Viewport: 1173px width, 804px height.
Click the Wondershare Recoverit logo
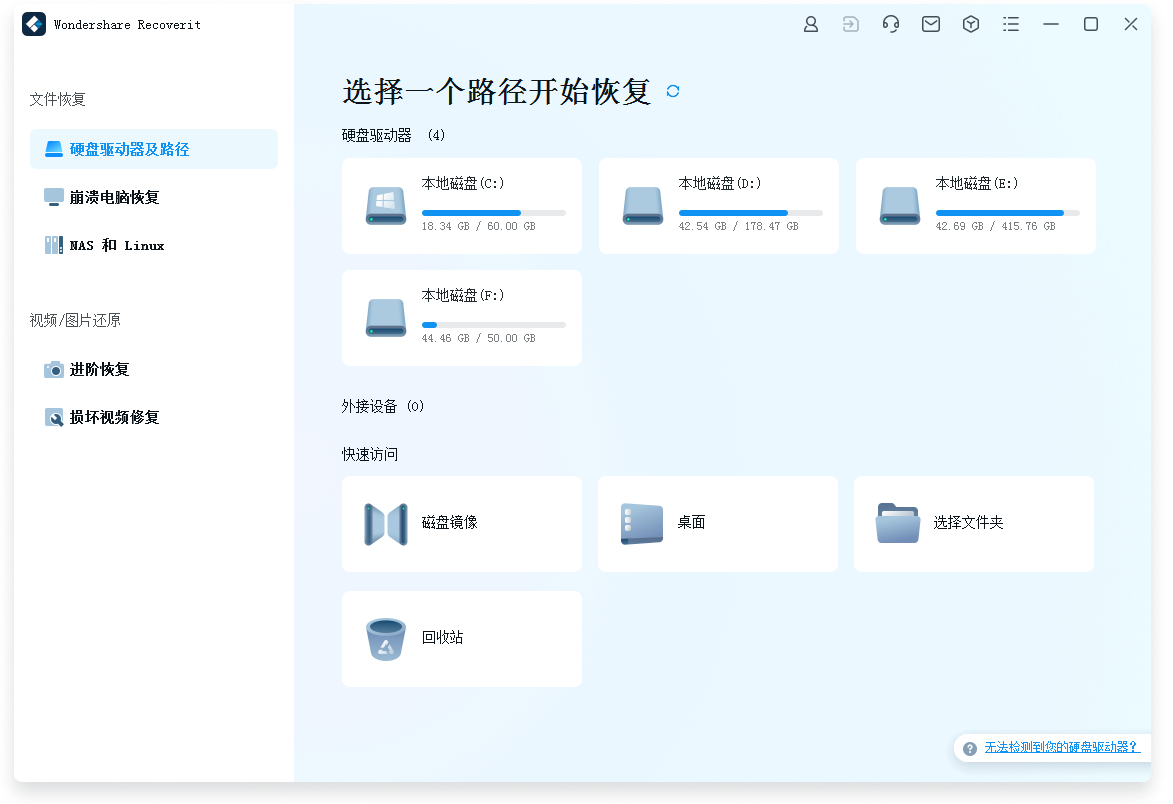(34, 24)
